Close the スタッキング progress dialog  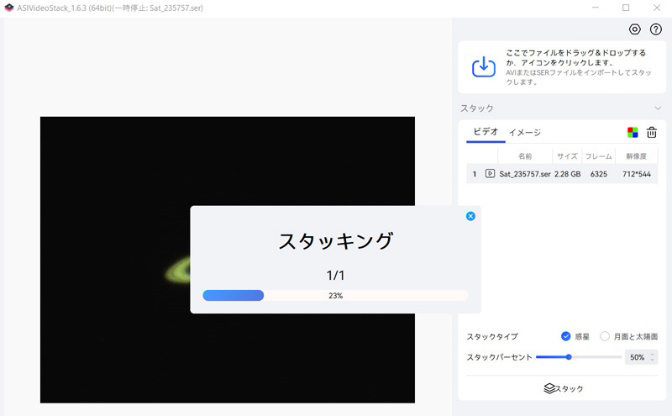tap(471, 216)
